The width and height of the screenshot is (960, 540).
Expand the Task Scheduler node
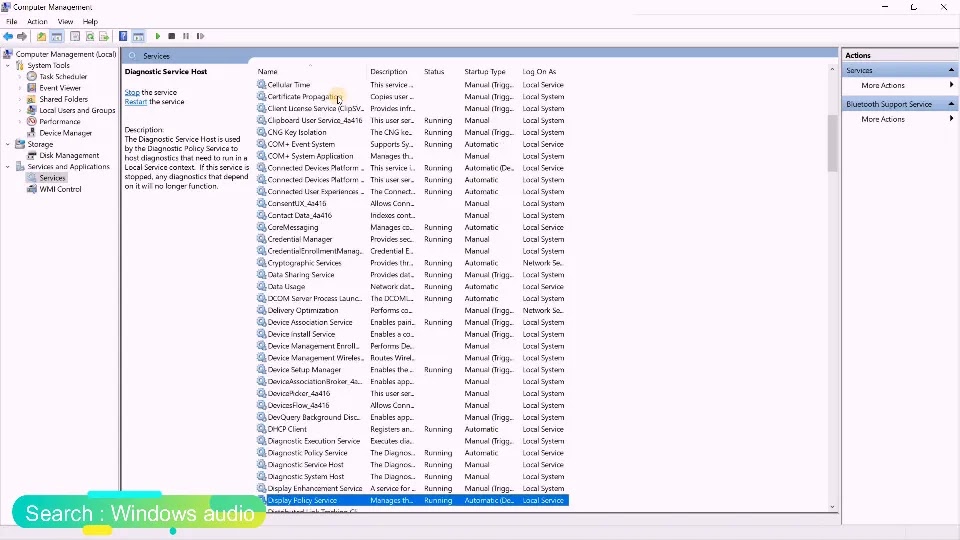(20, 77)
